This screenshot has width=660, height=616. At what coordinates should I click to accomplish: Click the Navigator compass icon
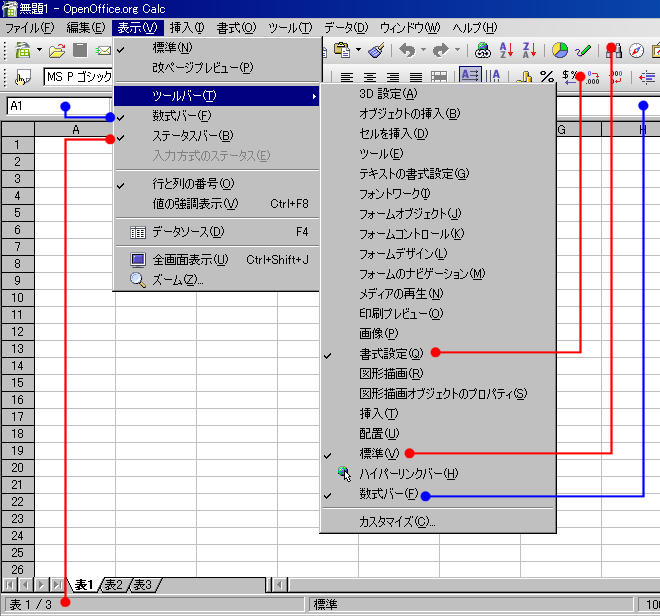tap(636, 51)
